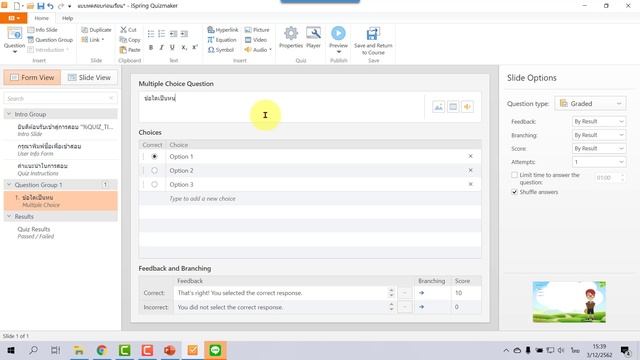Increase text indent

click(184, 33)
